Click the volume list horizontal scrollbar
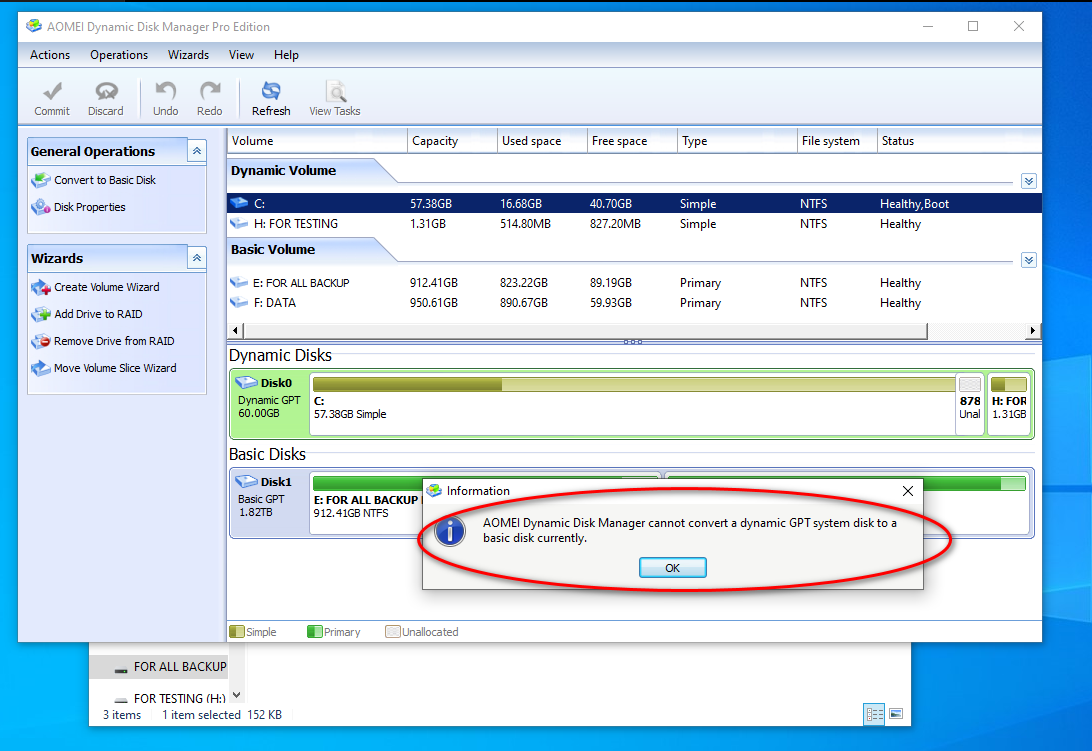 [585, 331]
